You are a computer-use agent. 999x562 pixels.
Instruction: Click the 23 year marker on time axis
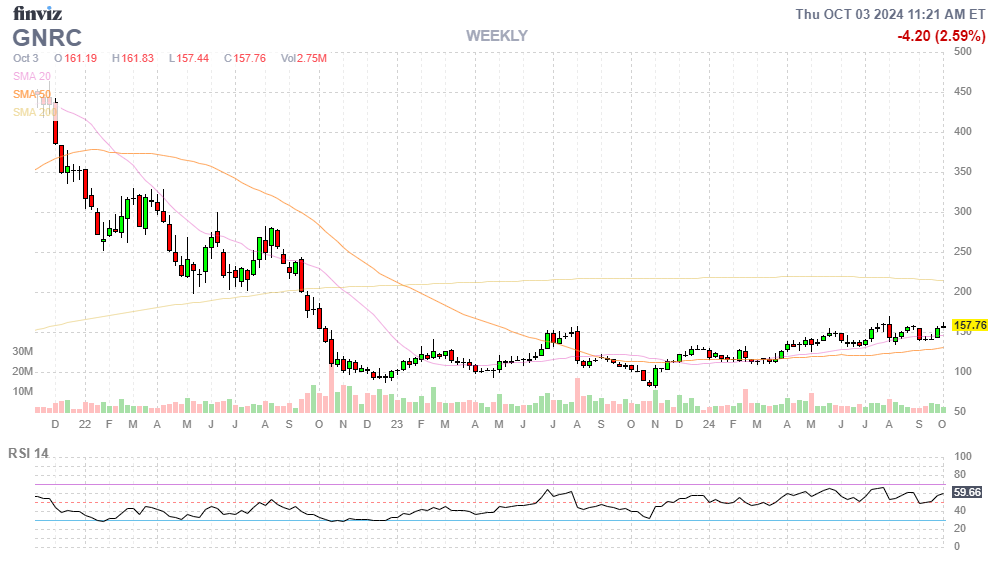pyautogui.click(x=396, y=424)
